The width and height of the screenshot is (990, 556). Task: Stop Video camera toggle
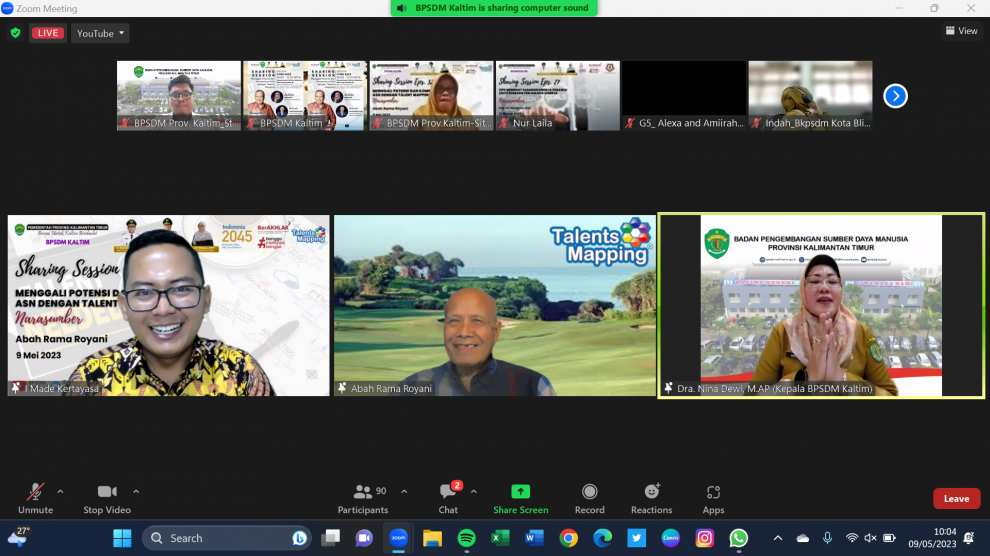pos(107,497)
